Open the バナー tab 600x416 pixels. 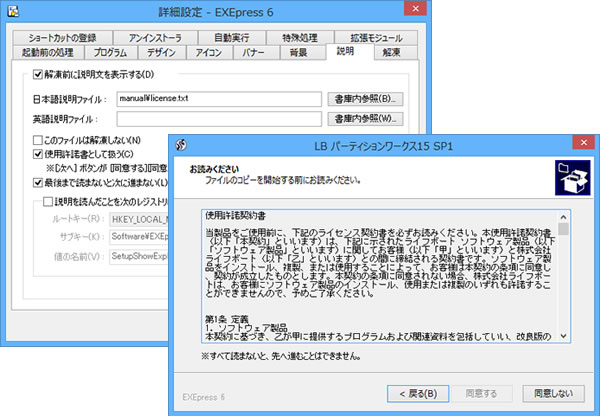pos(256,52)
